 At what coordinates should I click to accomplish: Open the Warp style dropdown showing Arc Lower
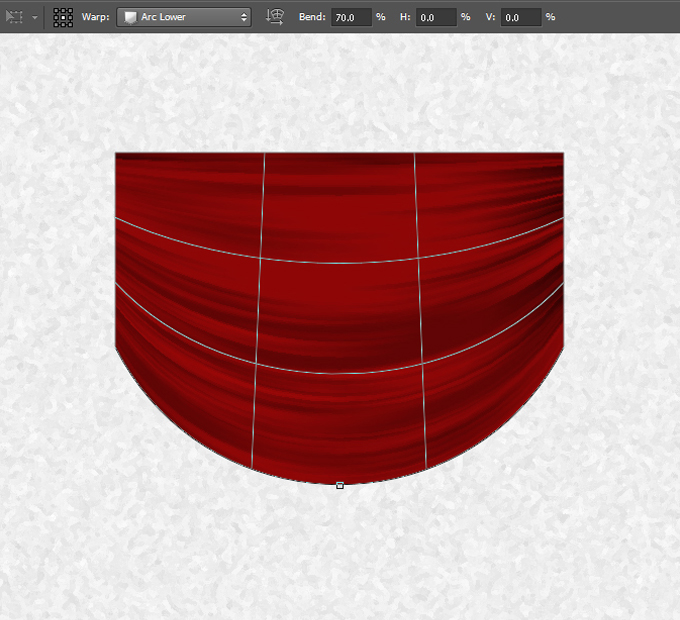[184, 17]
